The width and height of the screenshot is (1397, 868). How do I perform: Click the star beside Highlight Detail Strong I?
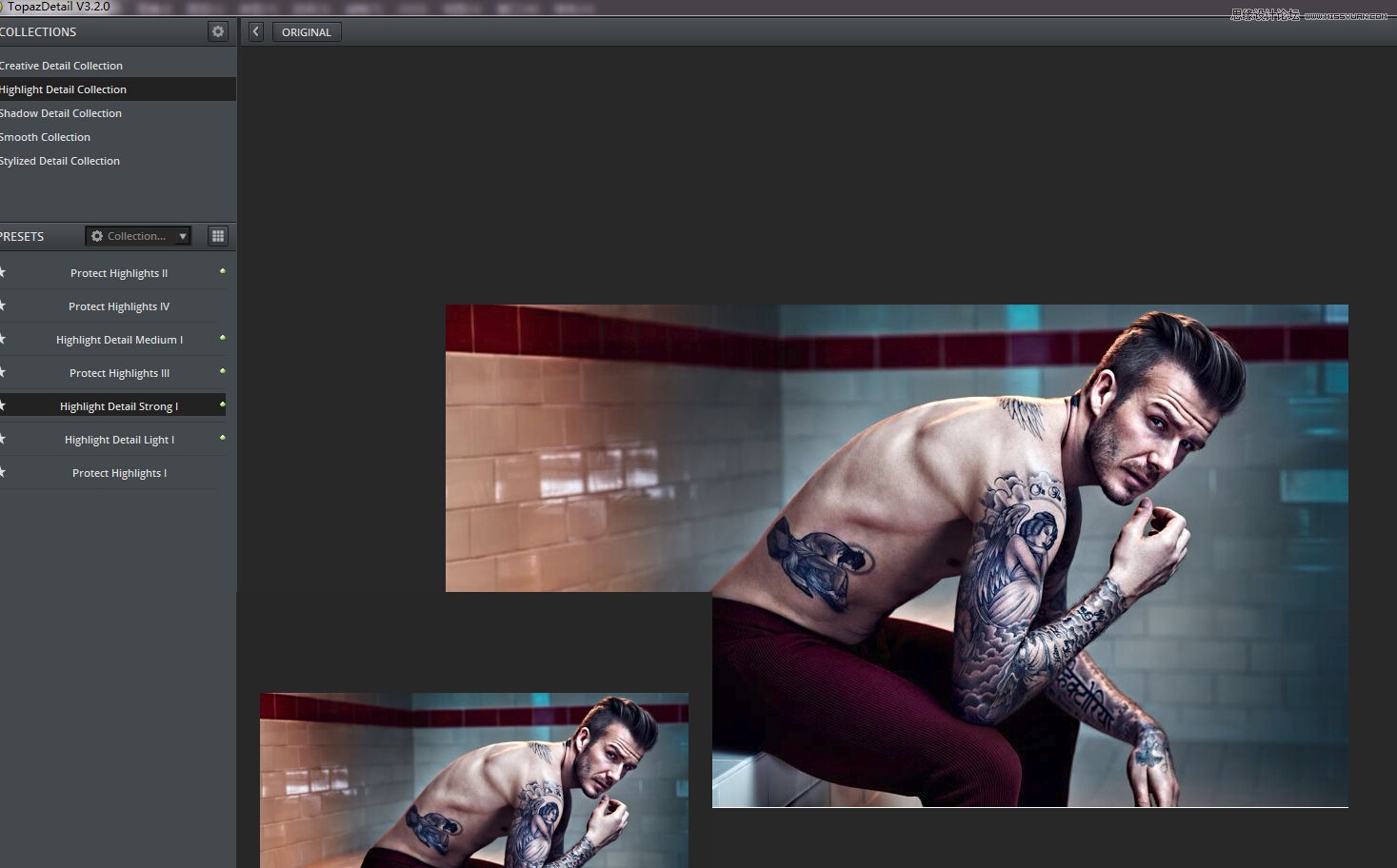[3, 405]
